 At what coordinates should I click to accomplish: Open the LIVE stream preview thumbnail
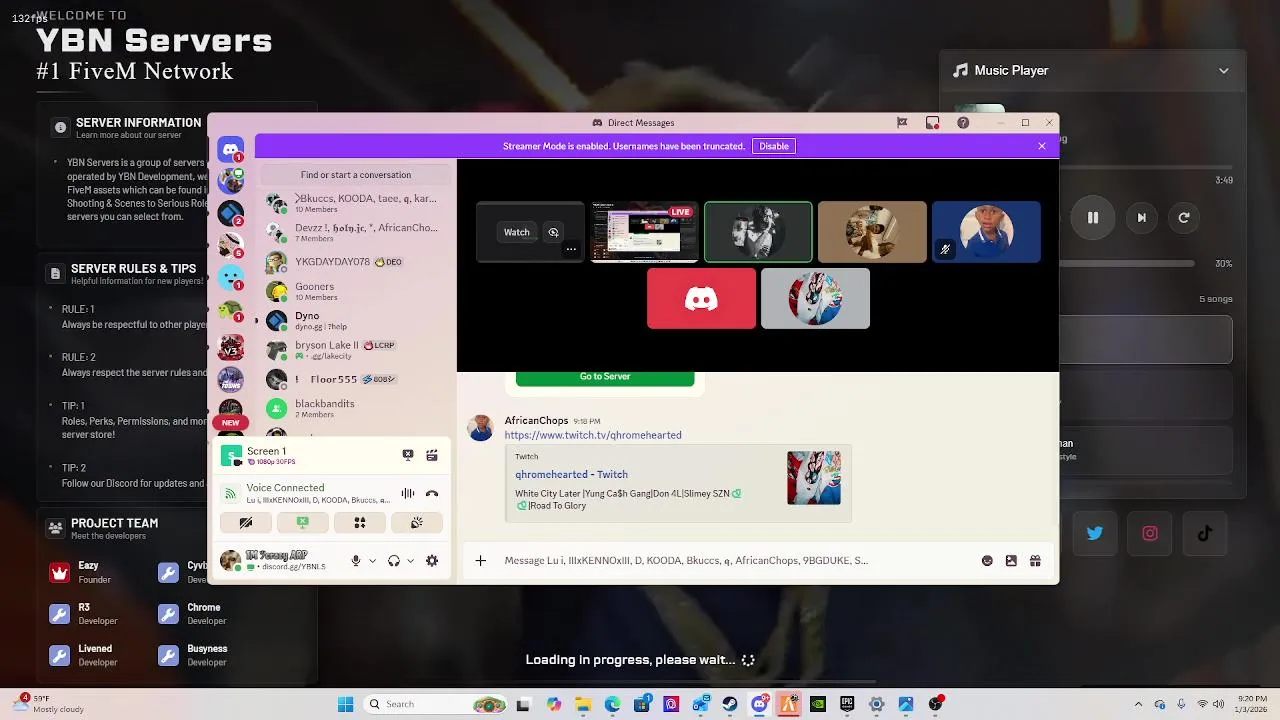pyautogui.click(x=644, y=232)
